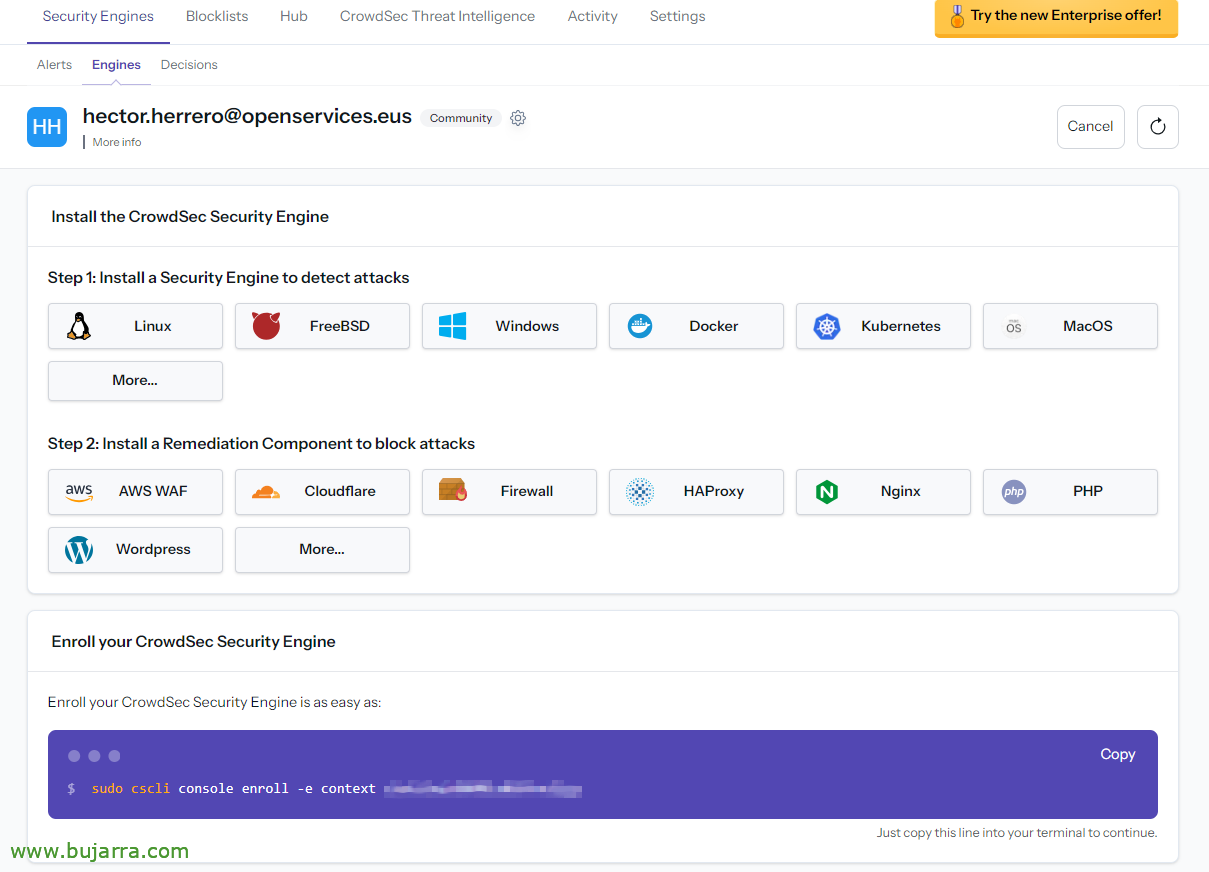Click the MacOS logo icon

1014,326
